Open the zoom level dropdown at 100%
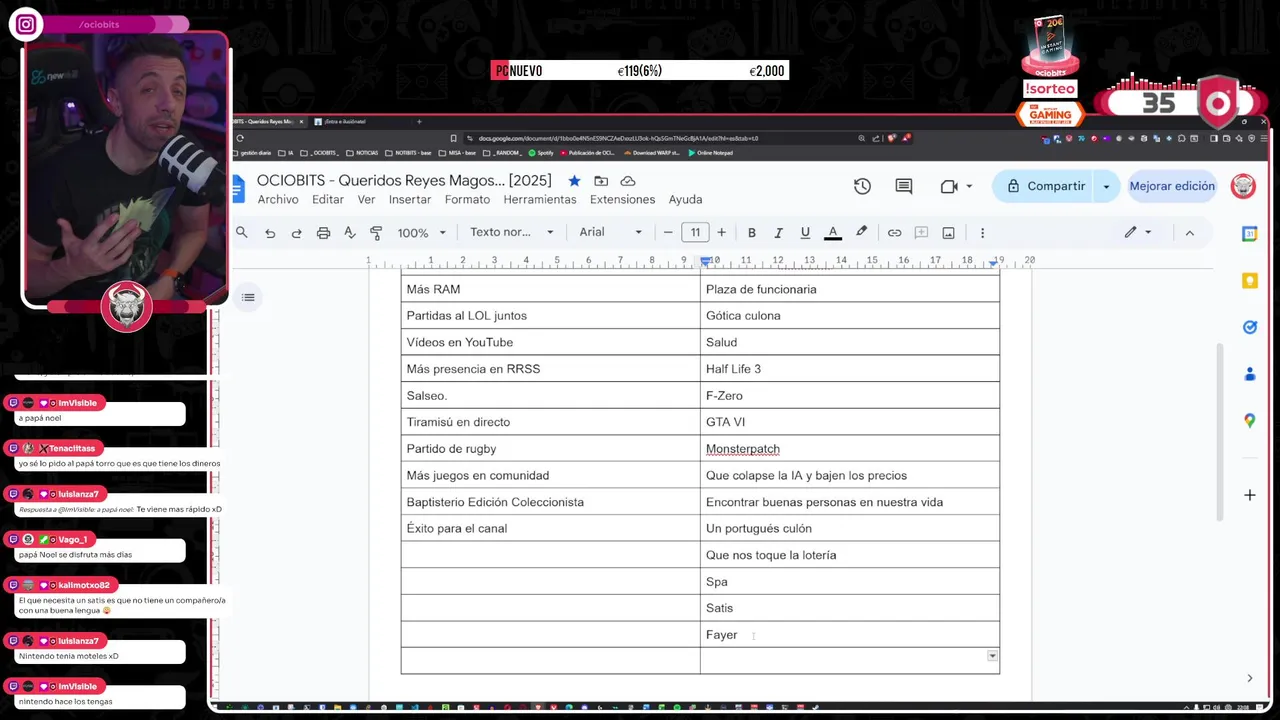The height and width of the screenshot is (720, 1280). (421, 232)
